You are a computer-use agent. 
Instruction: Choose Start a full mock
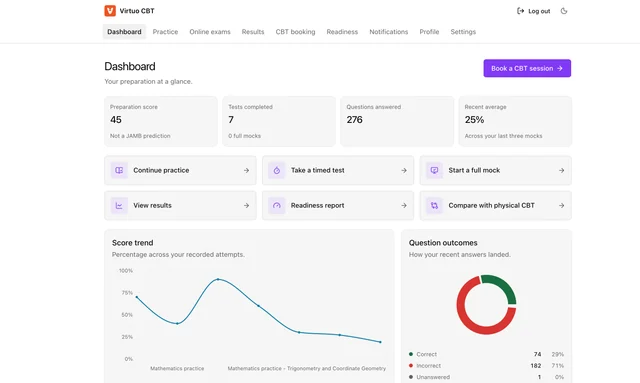496,170
